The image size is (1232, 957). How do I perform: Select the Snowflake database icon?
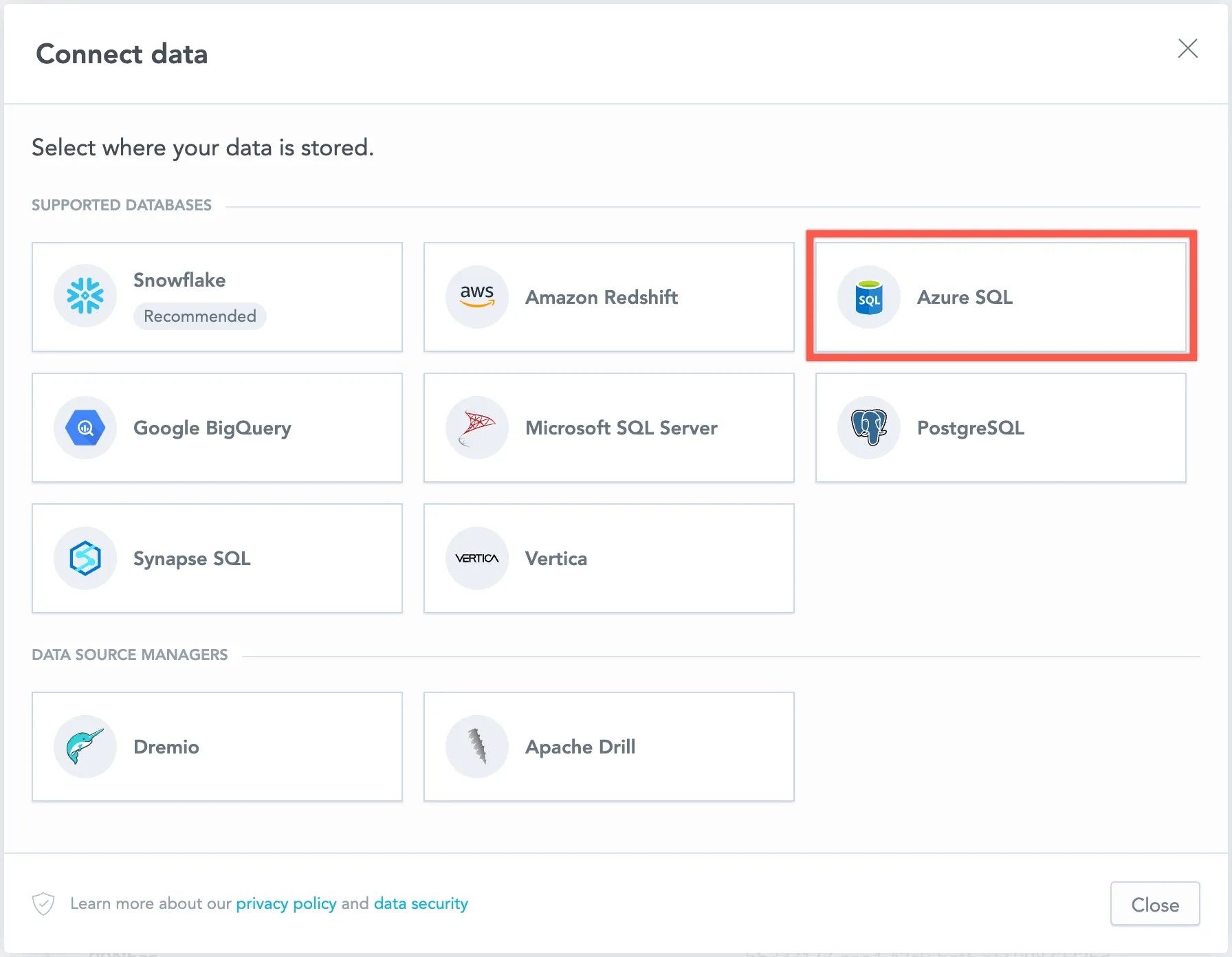85,296
